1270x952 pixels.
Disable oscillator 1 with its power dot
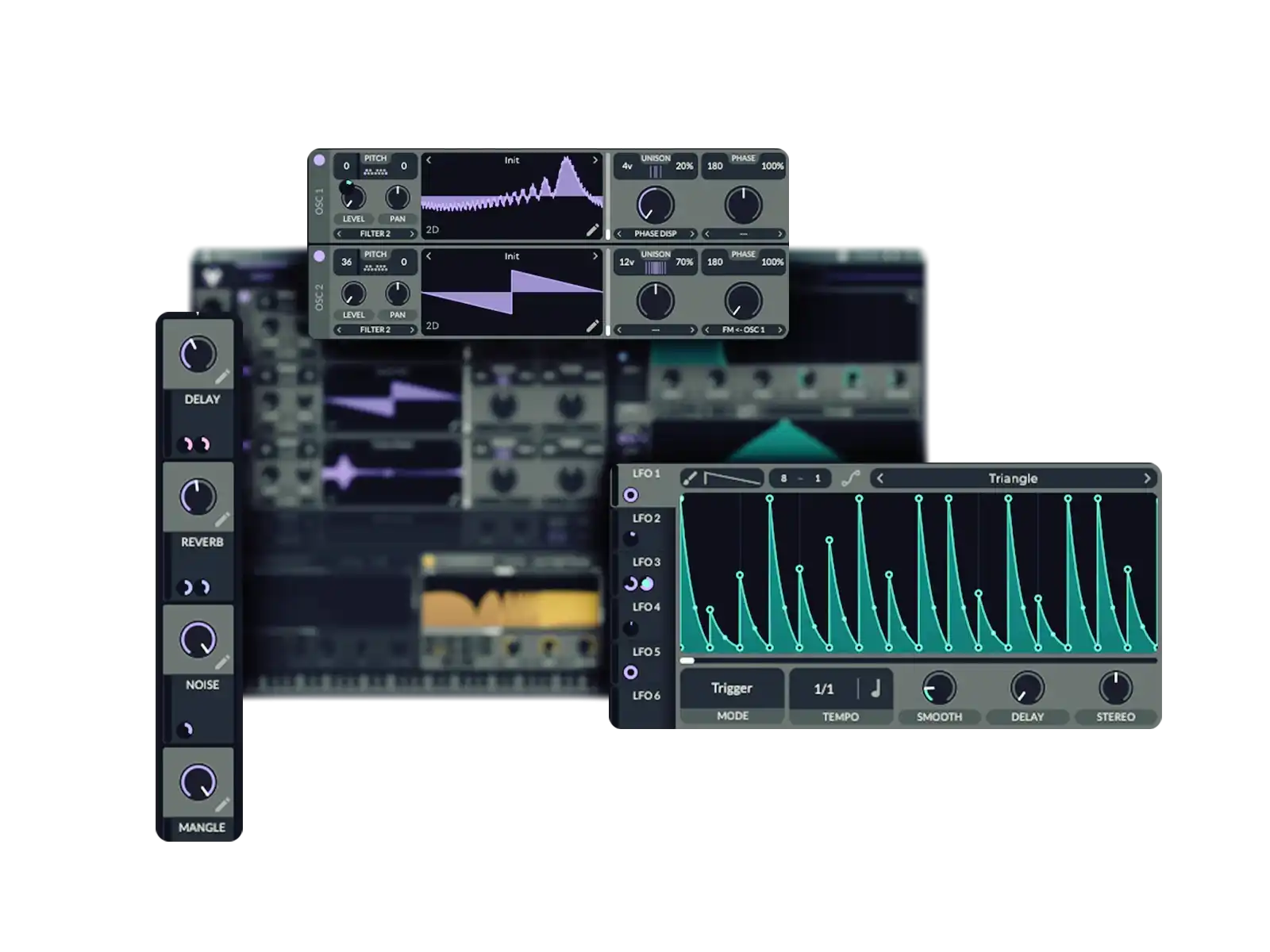[x=319, y=160]
